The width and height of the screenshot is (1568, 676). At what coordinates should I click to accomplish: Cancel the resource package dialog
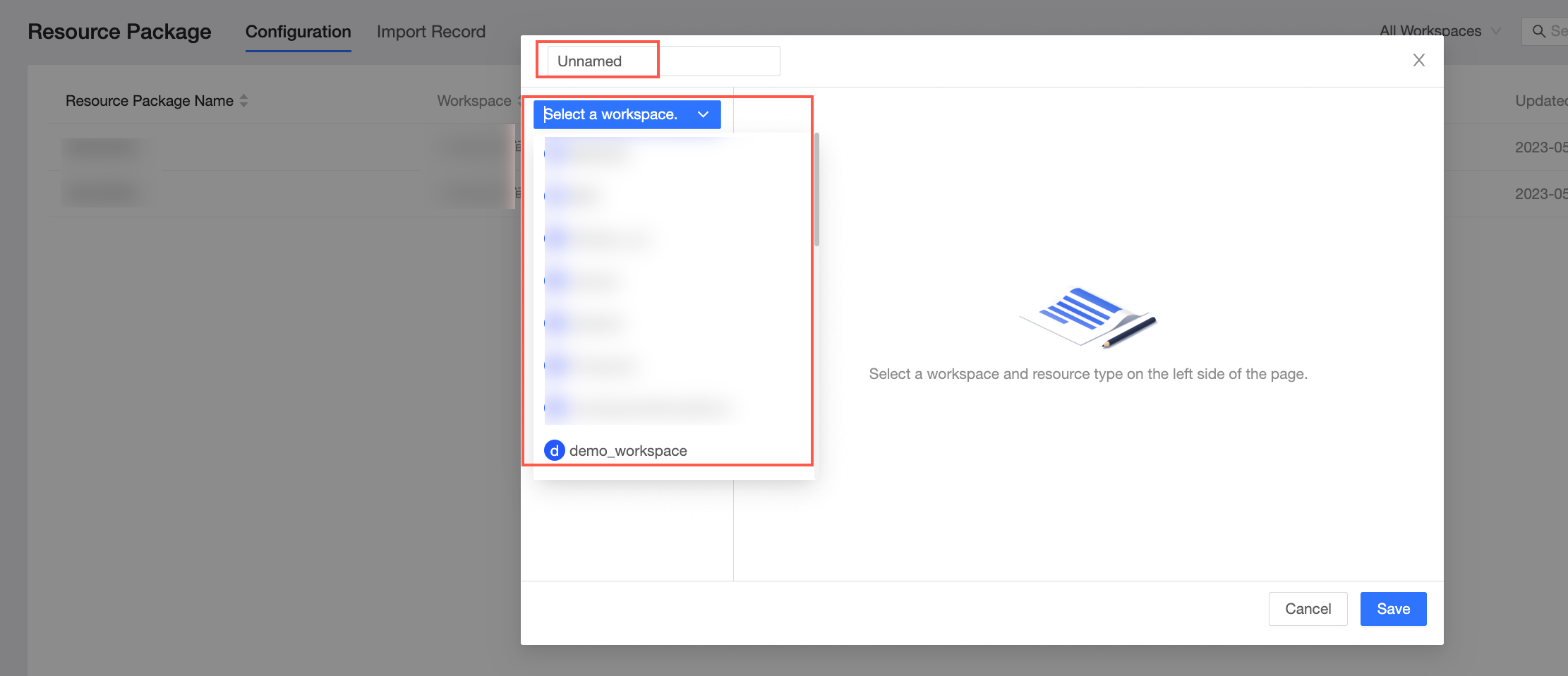(x=1308, y=609)
